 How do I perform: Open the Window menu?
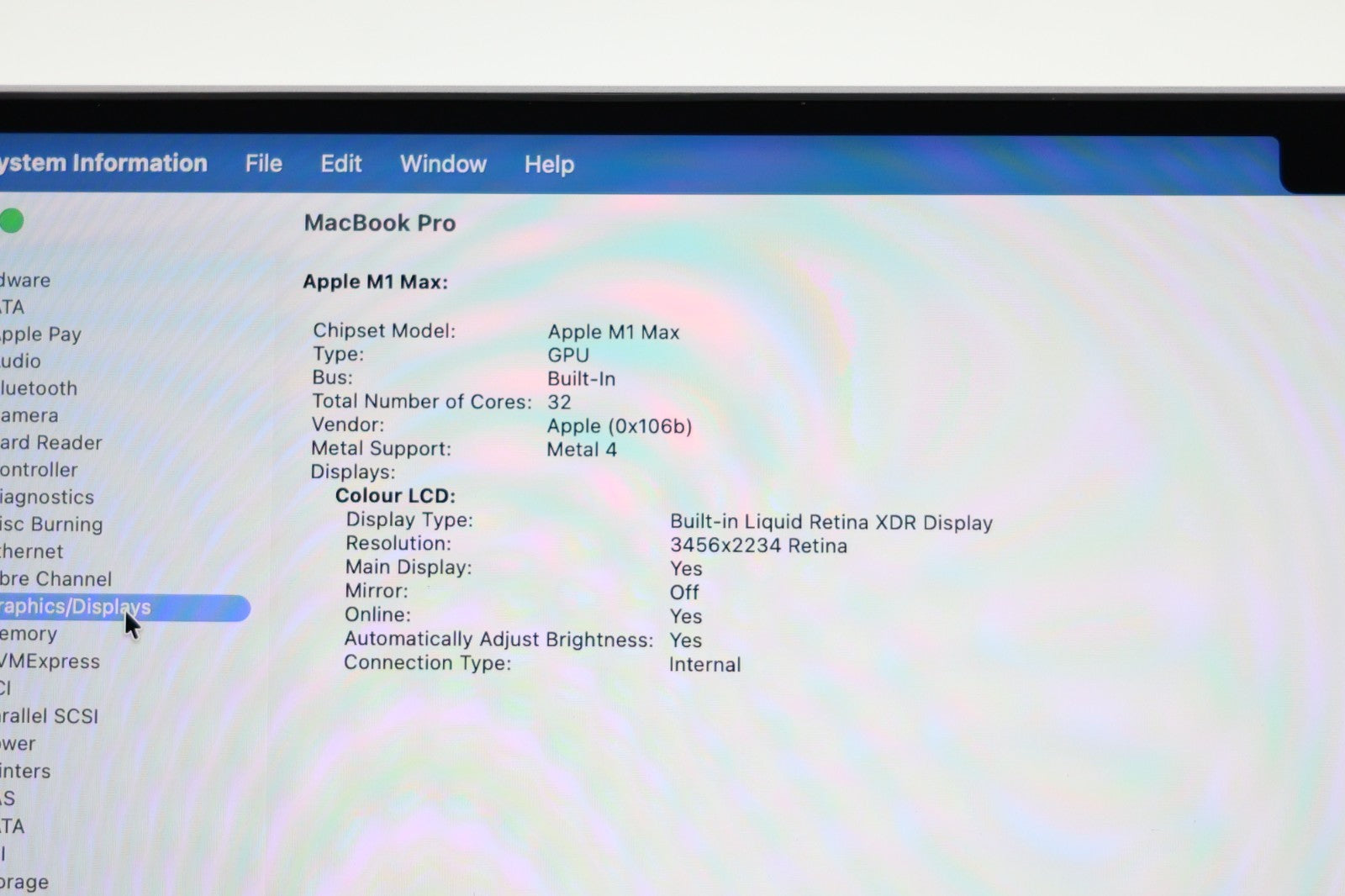click(x=443, y=164)
